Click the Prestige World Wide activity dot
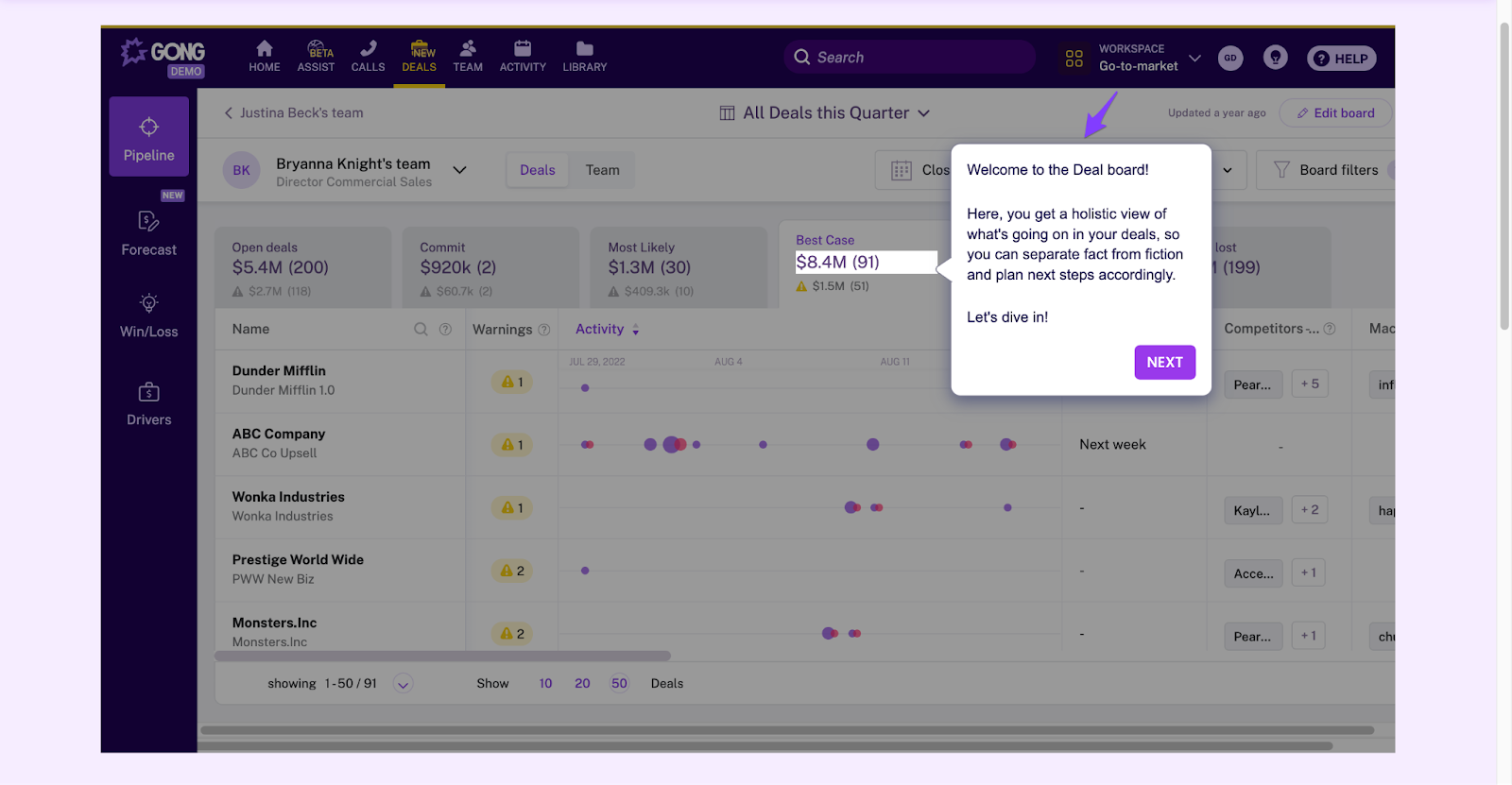 pyautogui.click(x=585, y=571)
